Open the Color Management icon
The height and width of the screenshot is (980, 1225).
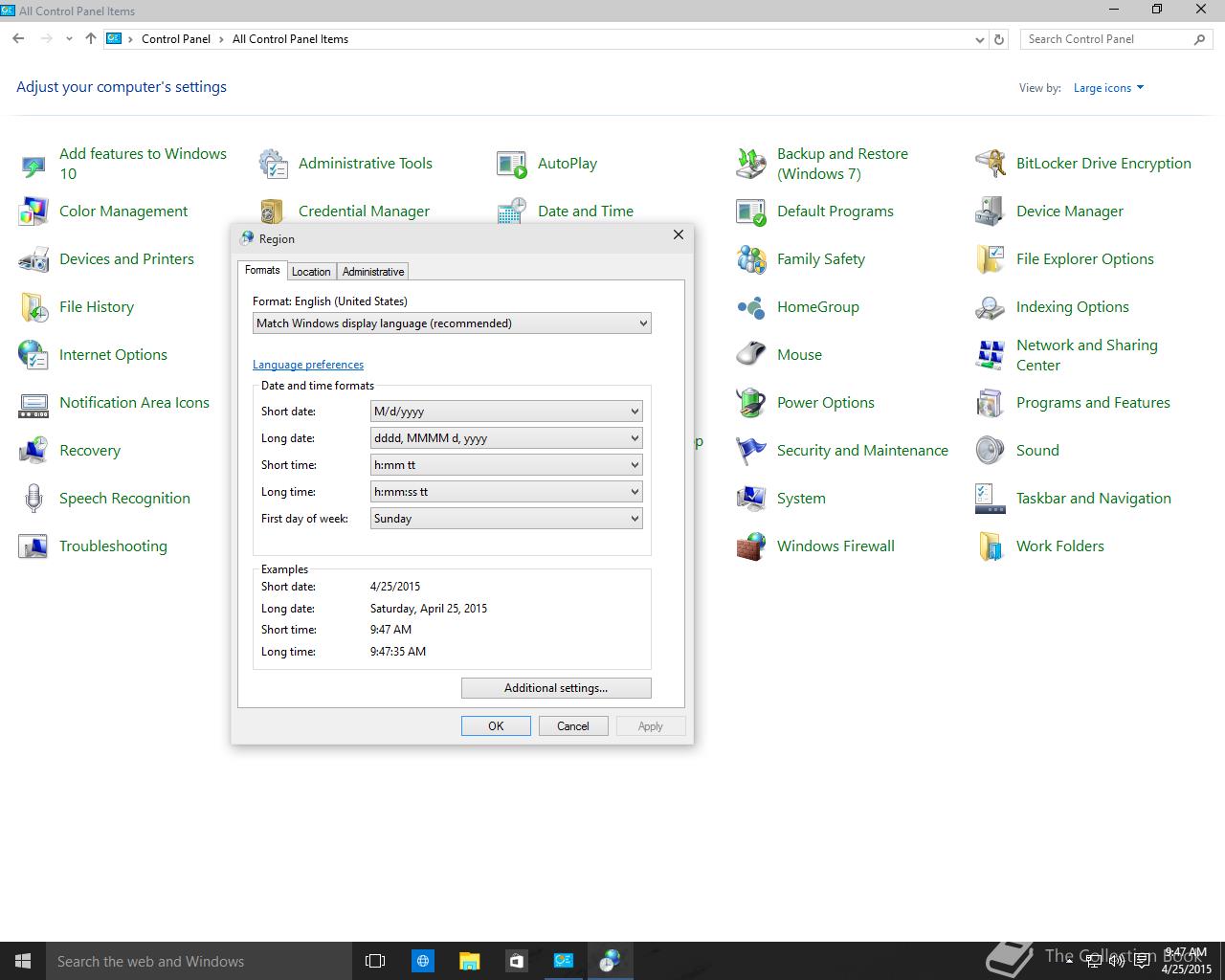pos(33,212)
